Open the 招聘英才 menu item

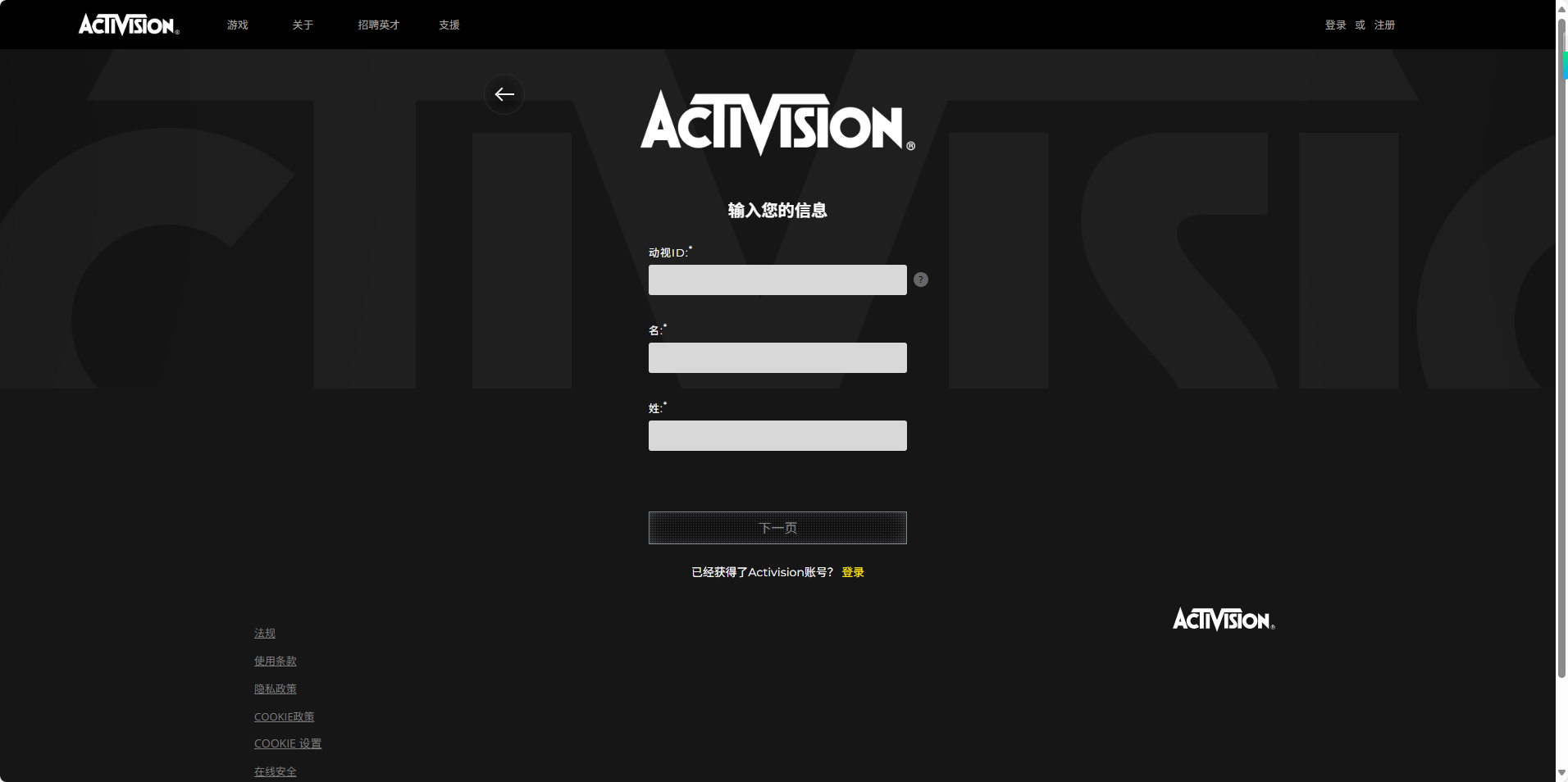tap(378, 25)
